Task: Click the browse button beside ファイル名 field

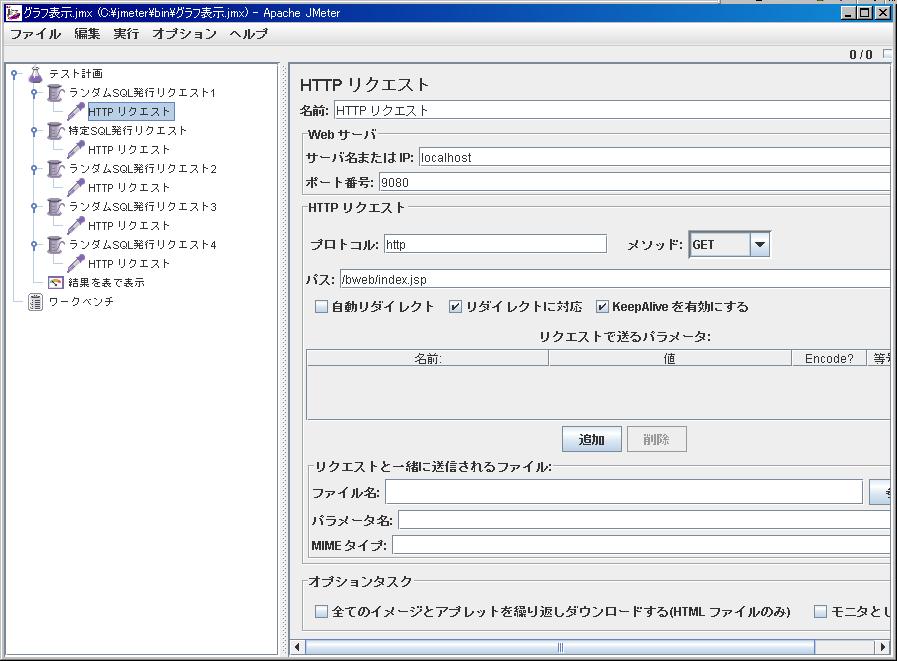Action: point(880,492)
